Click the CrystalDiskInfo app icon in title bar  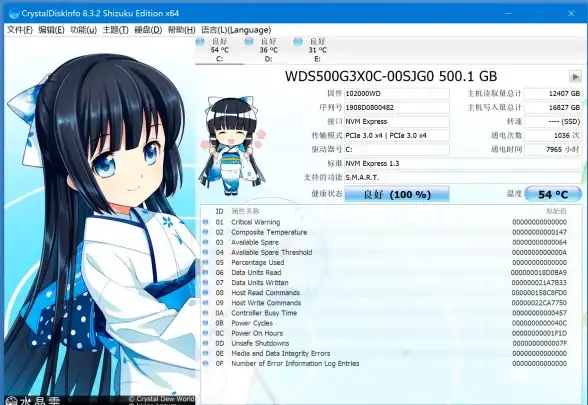(14, 14)
